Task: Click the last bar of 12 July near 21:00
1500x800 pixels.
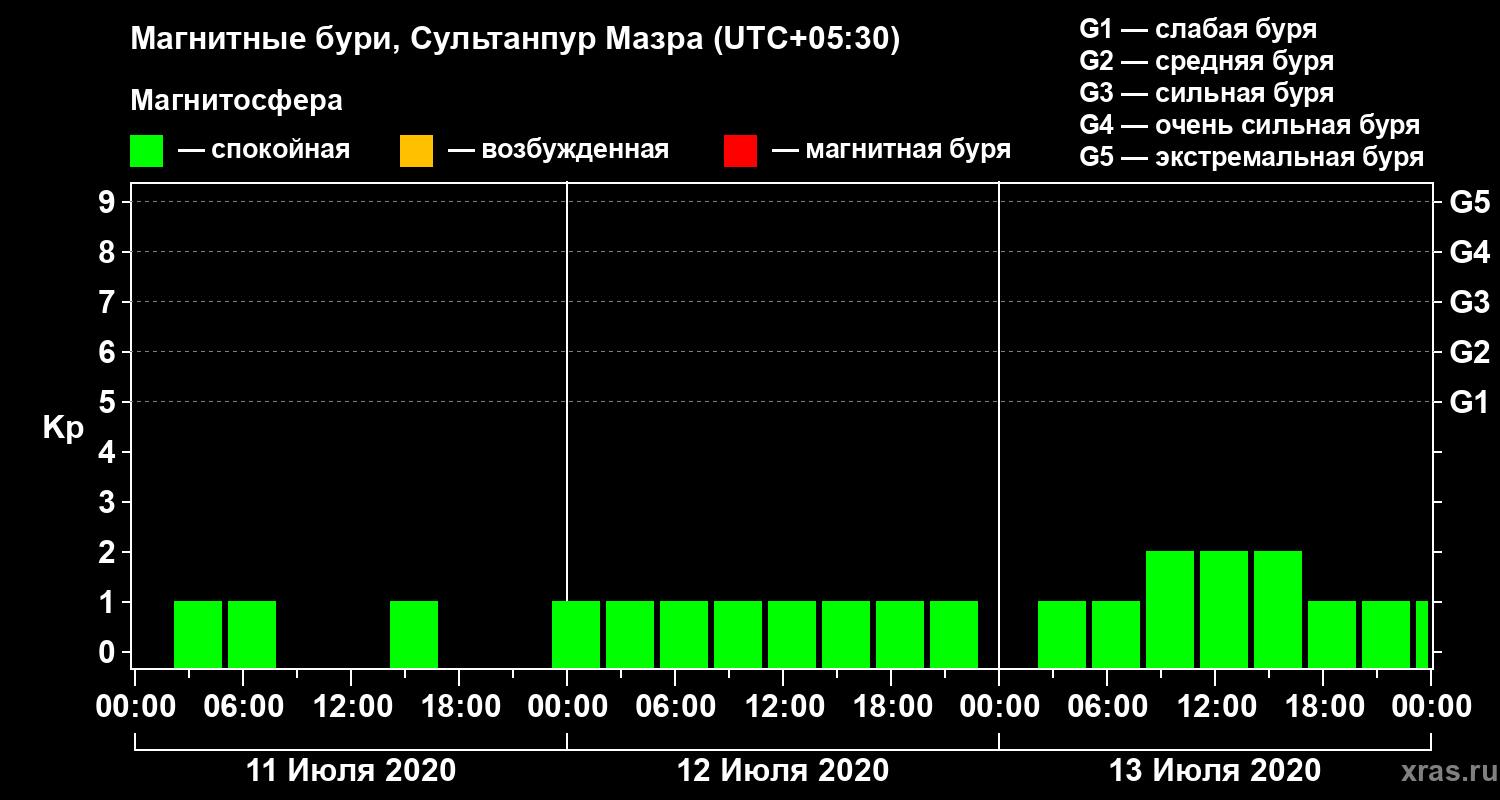Action: tap(954, 634)
